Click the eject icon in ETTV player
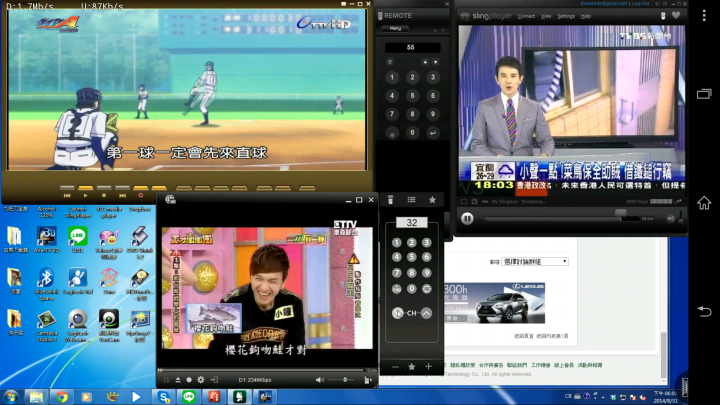Viewport: 720px width, 405px height. click(x=178, y=380)
